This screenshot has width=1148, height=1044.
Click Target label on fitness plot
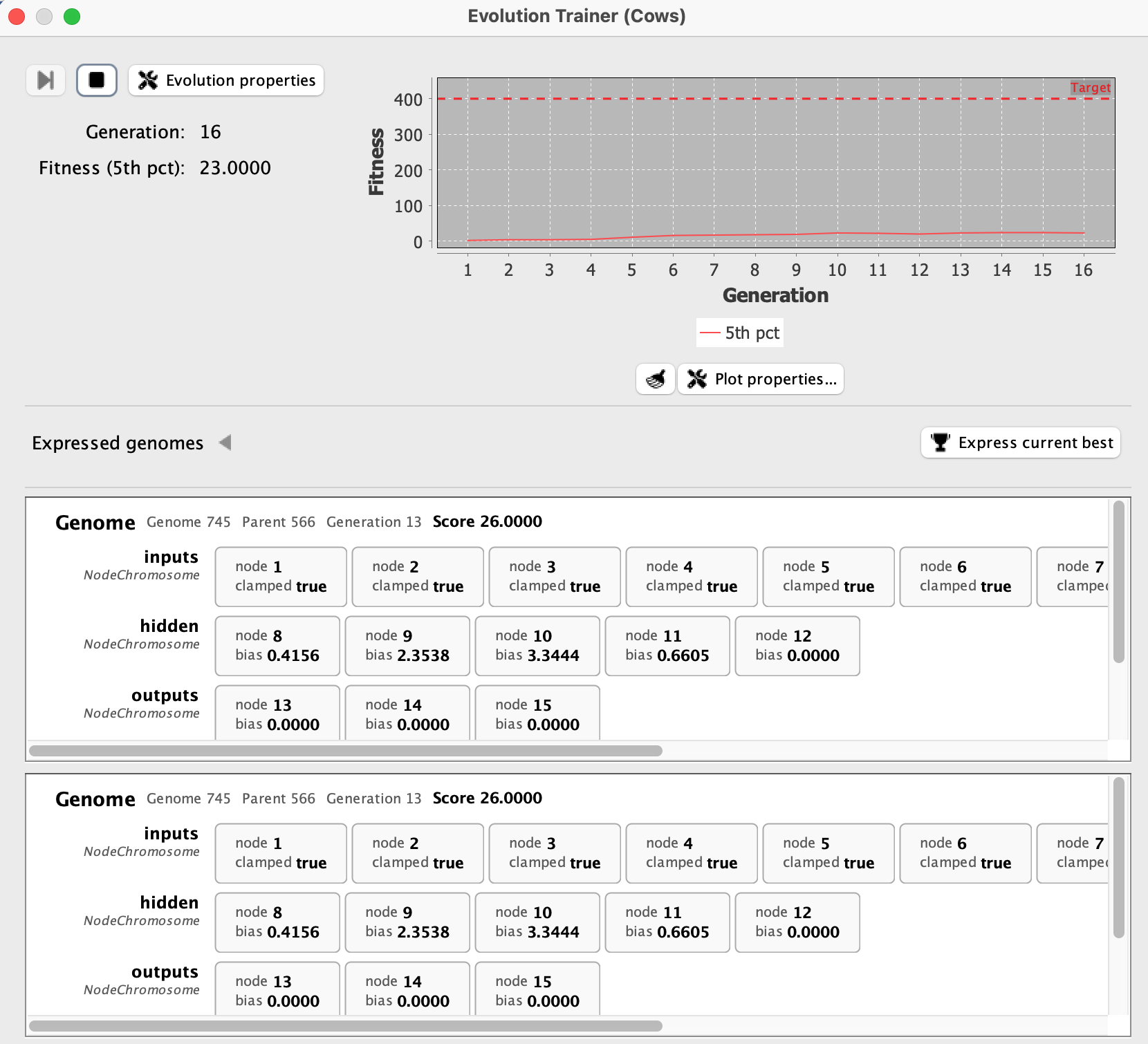point(1091,87)
